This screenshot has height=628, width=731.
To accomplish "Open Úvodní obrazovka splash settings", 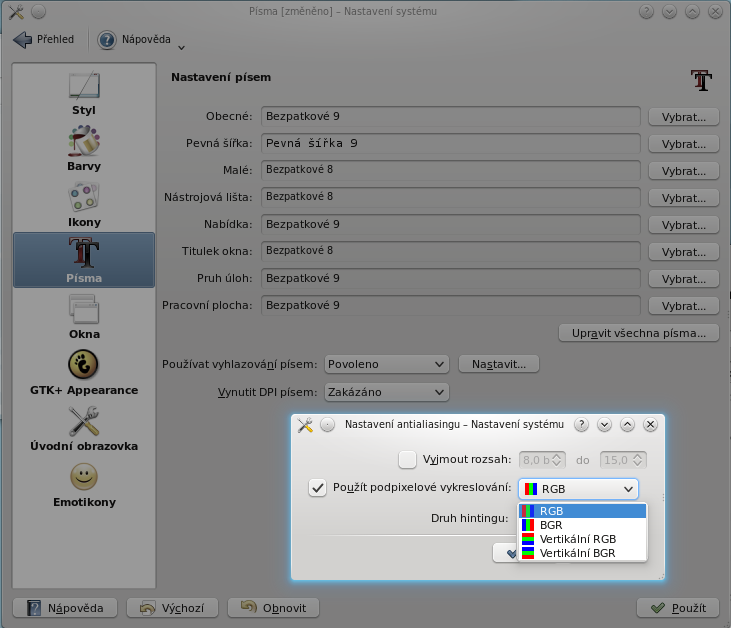I will (x=84, y=428).
